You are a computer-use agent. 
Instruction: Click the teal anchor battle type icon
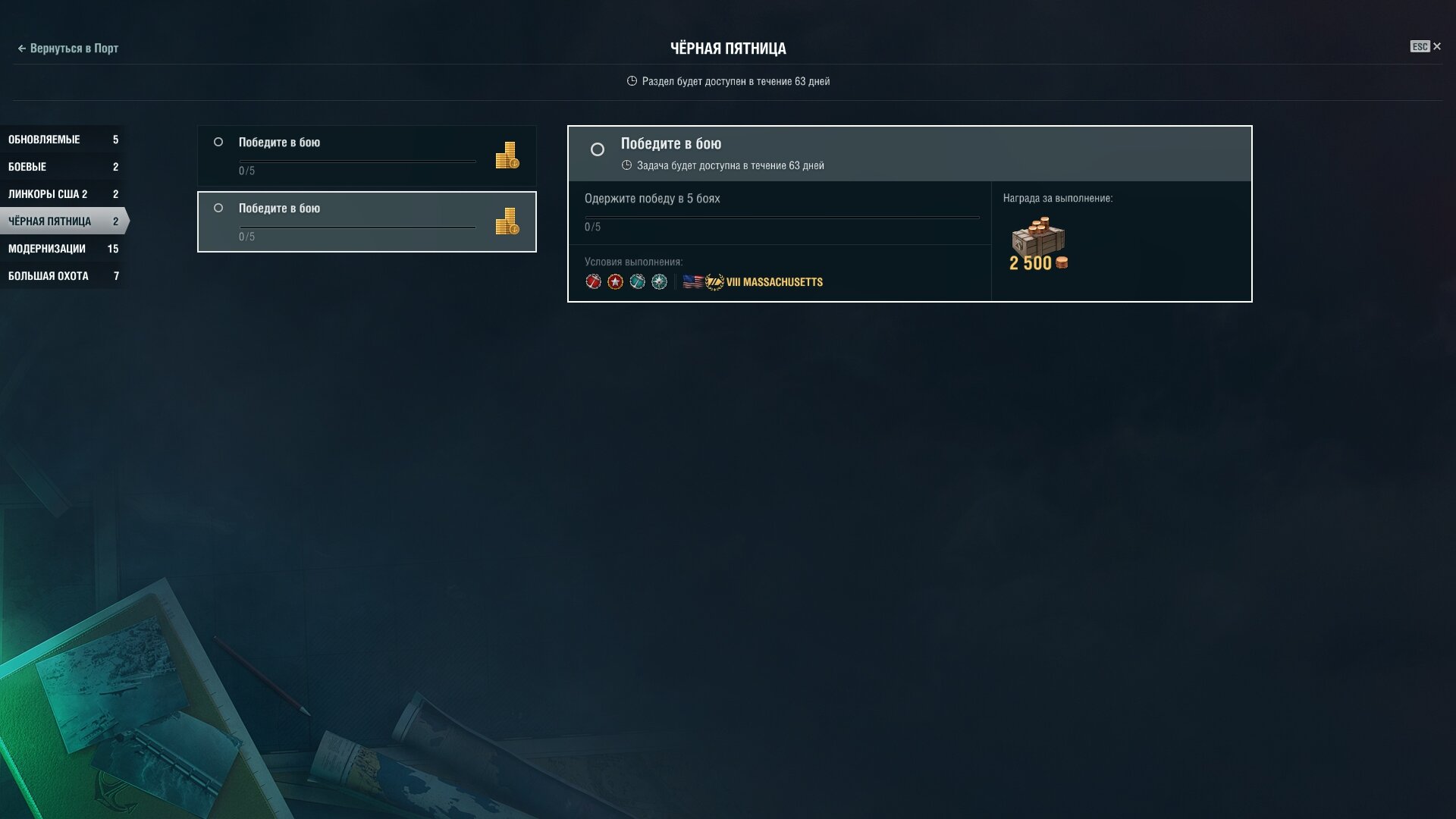pos(638,282)
